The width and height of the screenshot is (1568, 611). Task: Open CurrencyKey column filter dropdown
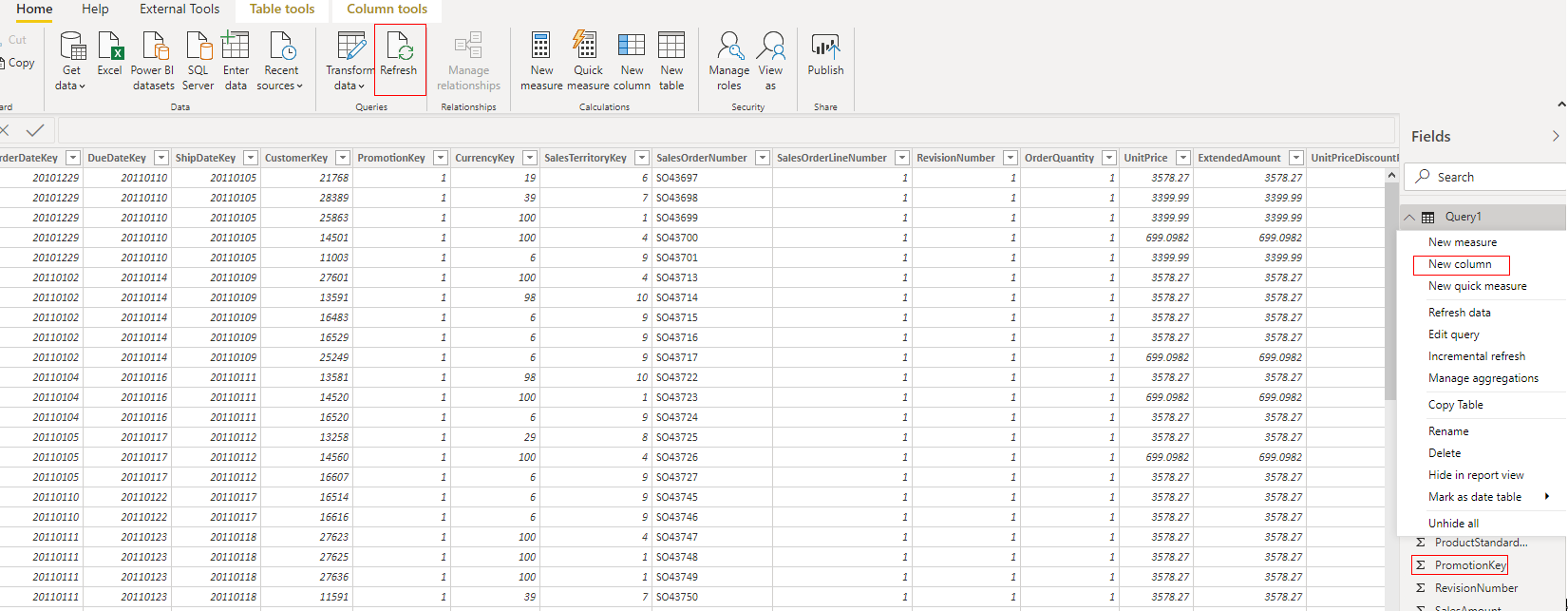[530, 158]
